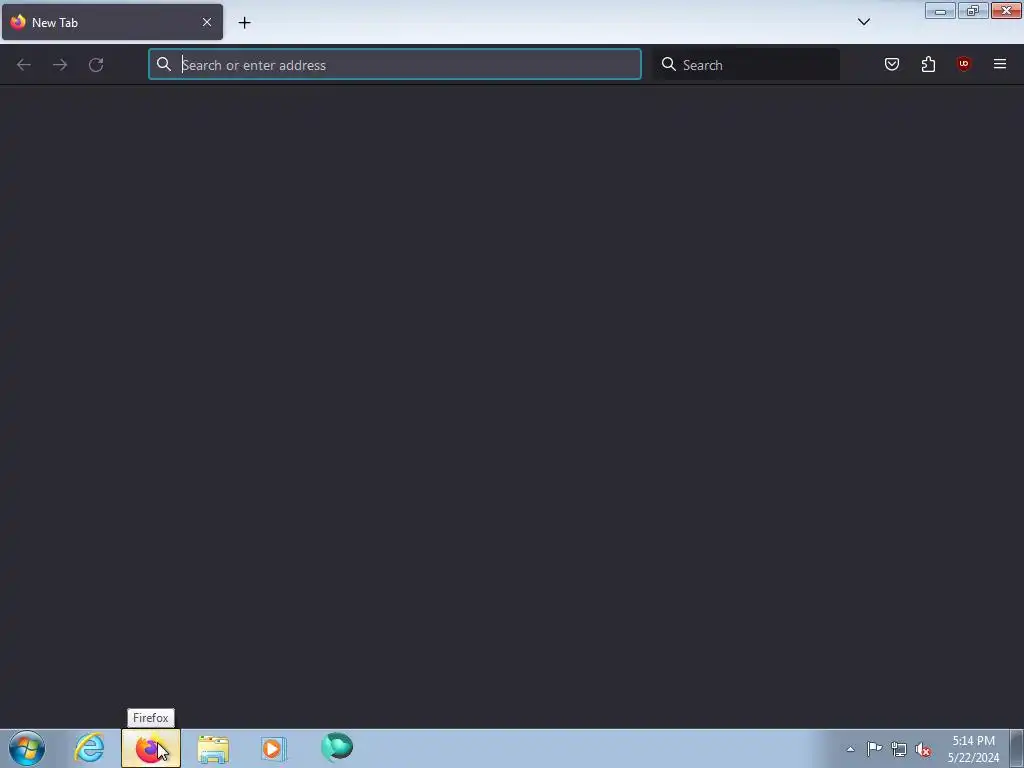Open the clock showing 5:14 PM
Image resolution: width=1024 pixels, height=768 pixels.
click(974, 749)
